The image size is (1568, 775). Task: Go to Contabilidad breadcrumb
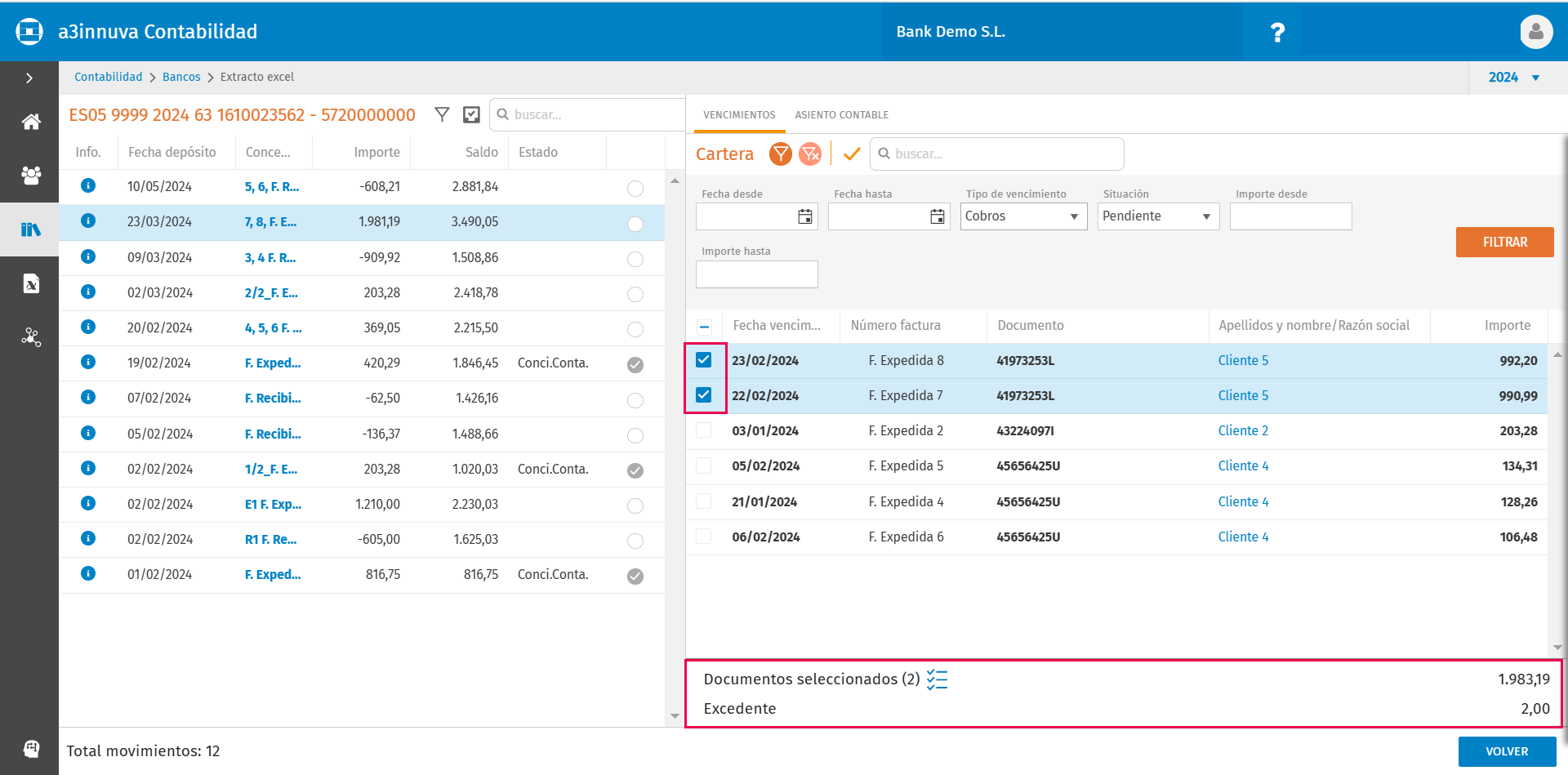(x=109, y=77)
